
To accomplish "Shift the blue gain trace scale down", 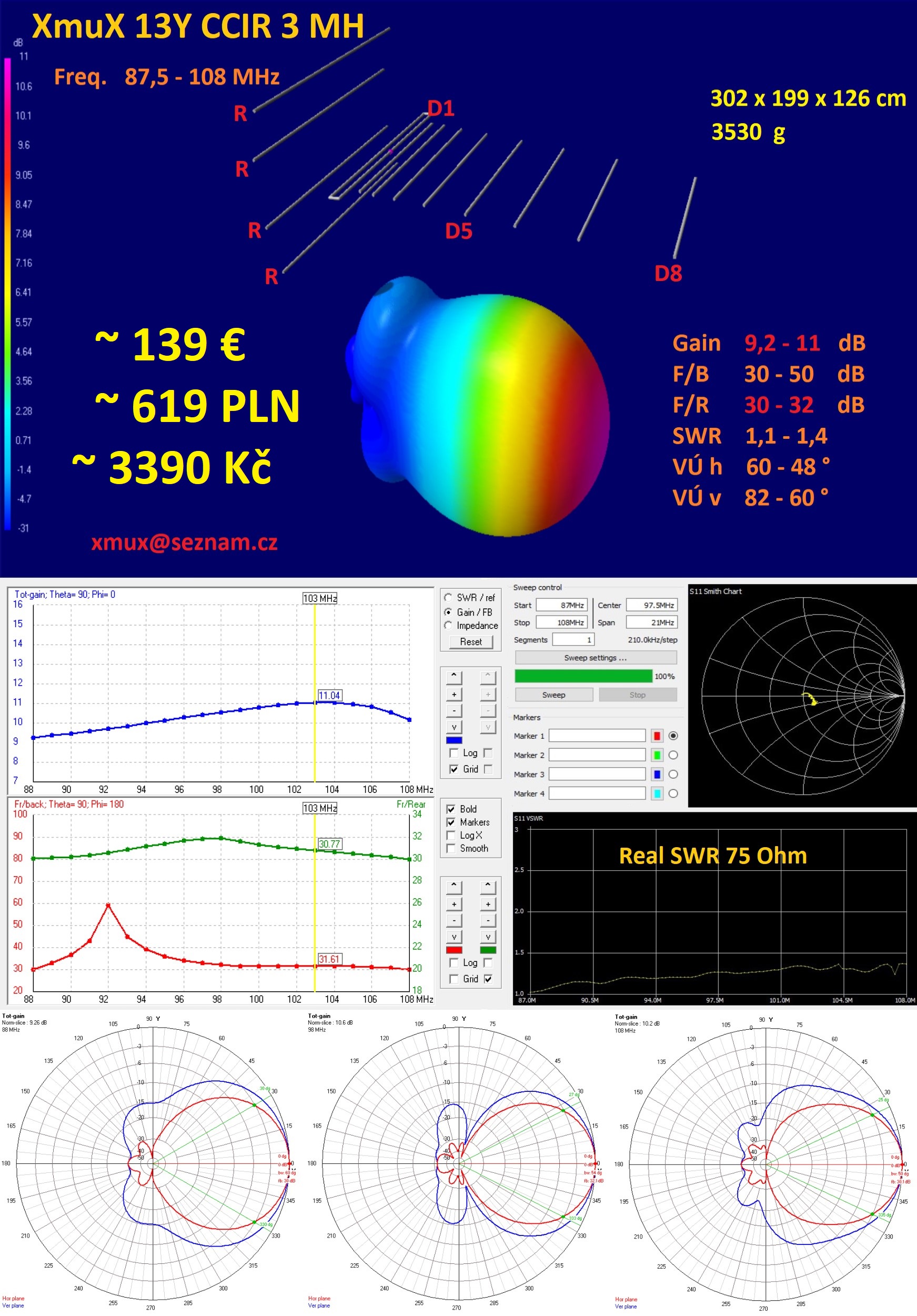I will 454,727.
